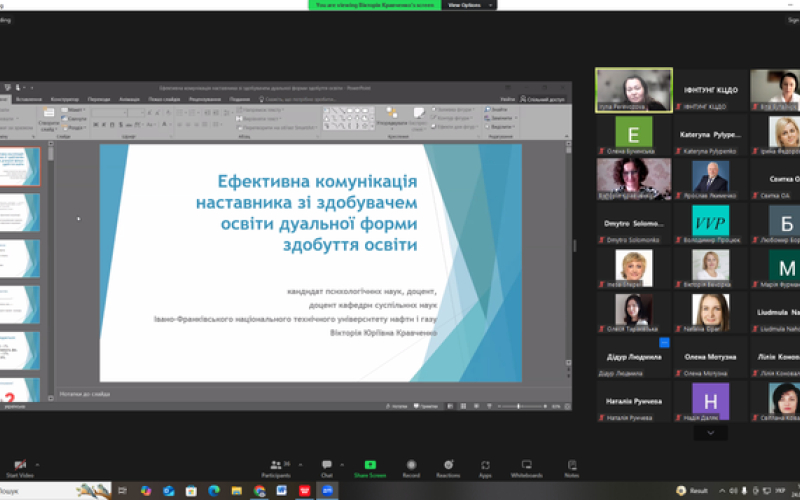Click the slide title text
800x500 pixels.
coord(306,213)
